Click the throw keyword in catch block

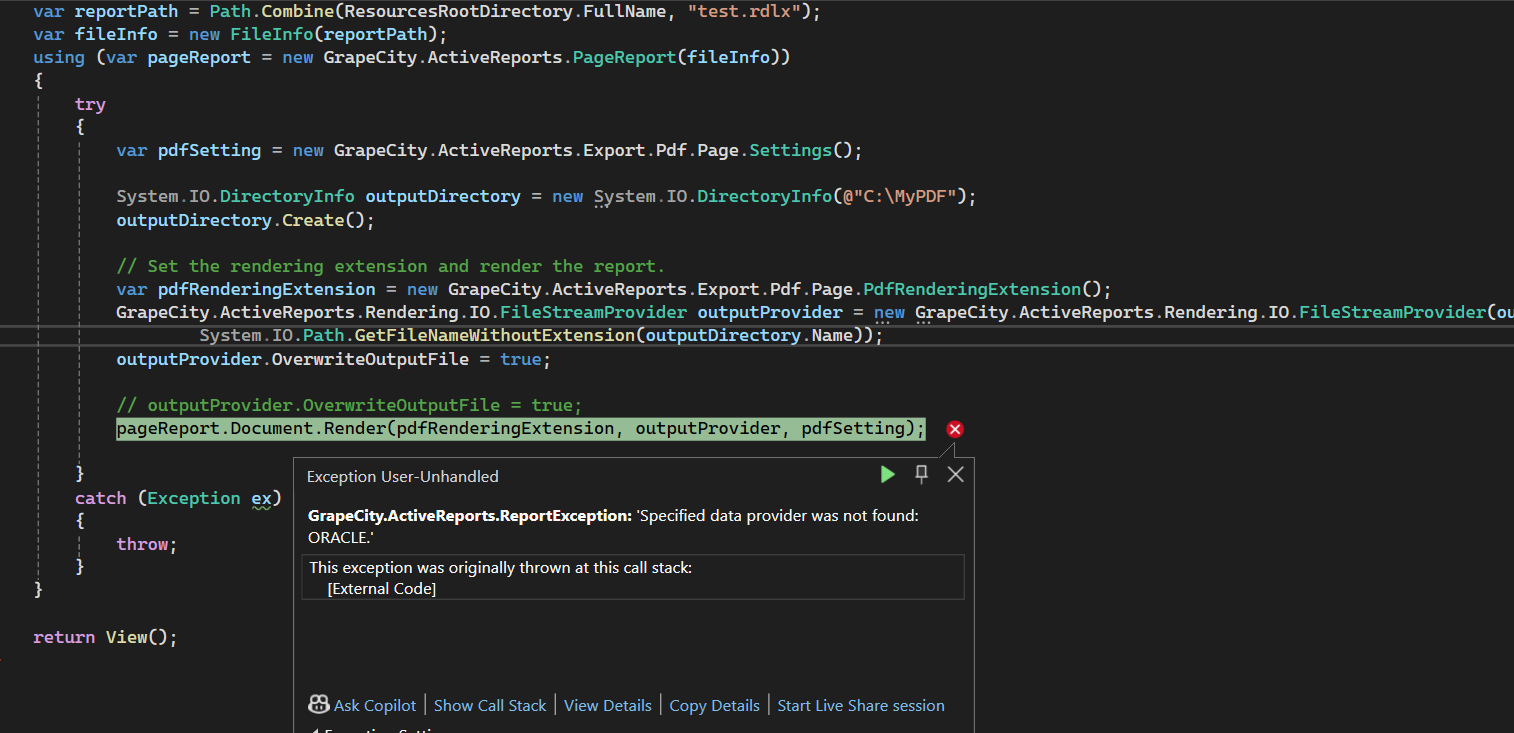142,544
